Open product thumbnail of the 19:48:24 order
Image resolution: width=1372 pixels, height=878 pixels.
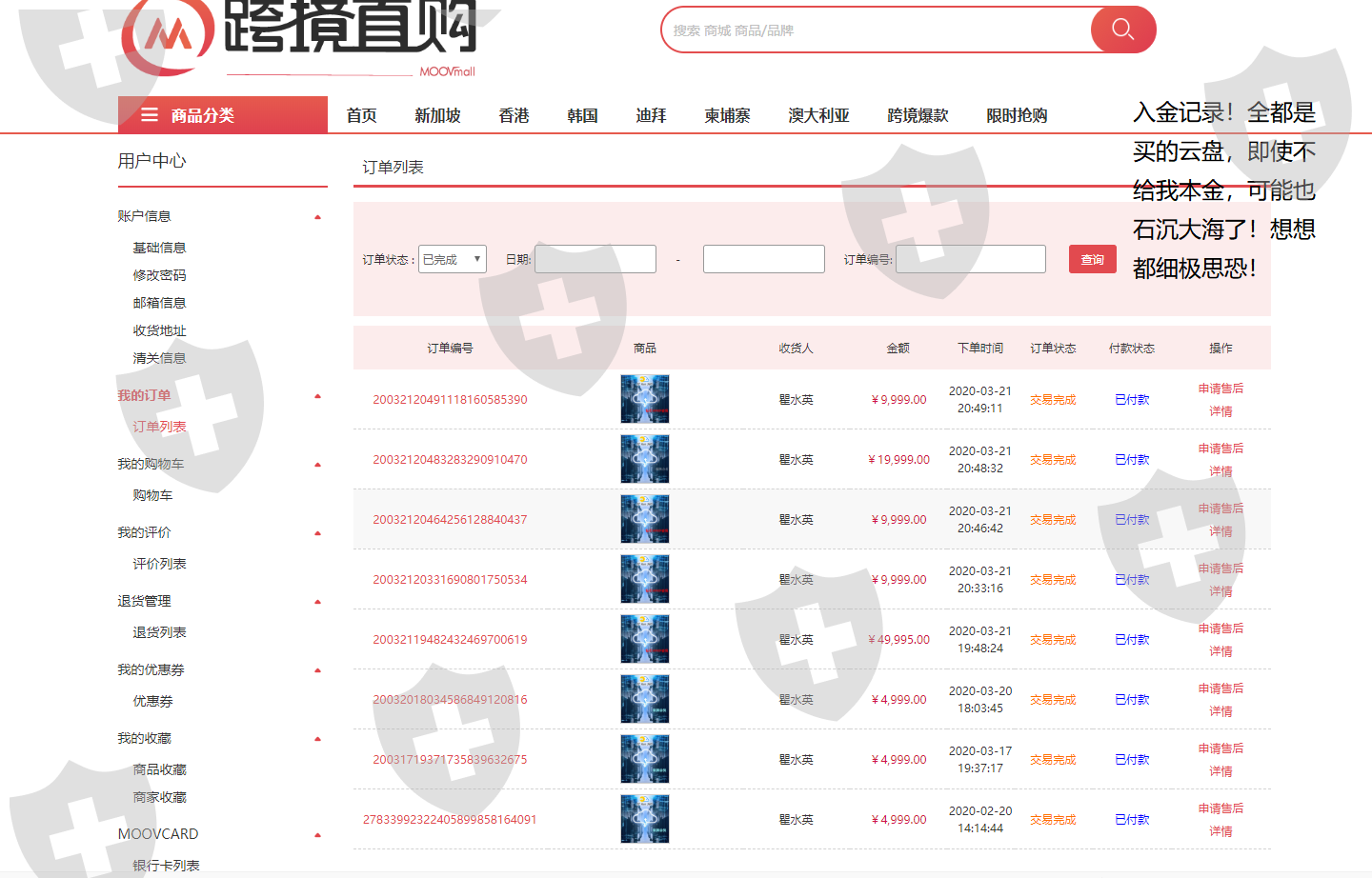point(645,639)
